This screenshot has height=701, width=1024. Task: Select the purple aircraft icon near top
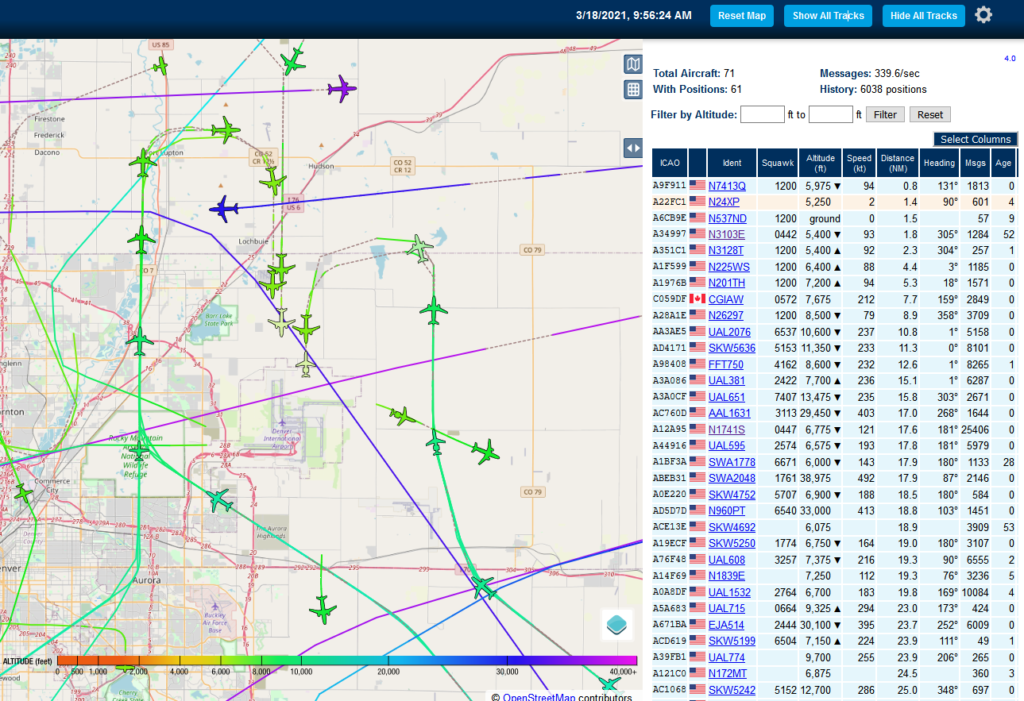click(342, 89)
